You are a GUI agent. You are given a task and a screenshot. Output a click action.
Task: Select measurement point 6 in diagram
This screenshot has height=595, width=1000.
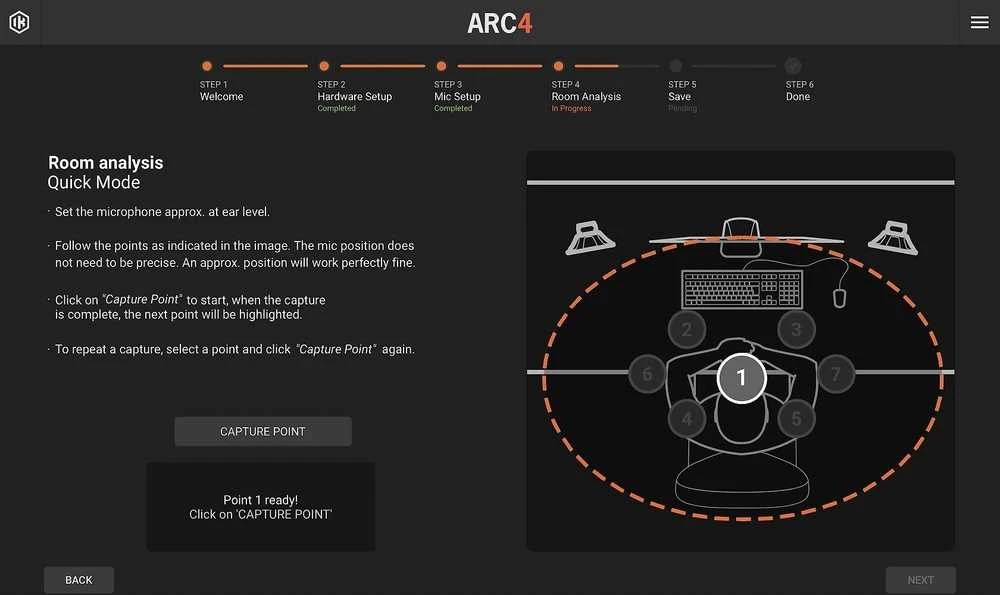[x=647, y=374]
